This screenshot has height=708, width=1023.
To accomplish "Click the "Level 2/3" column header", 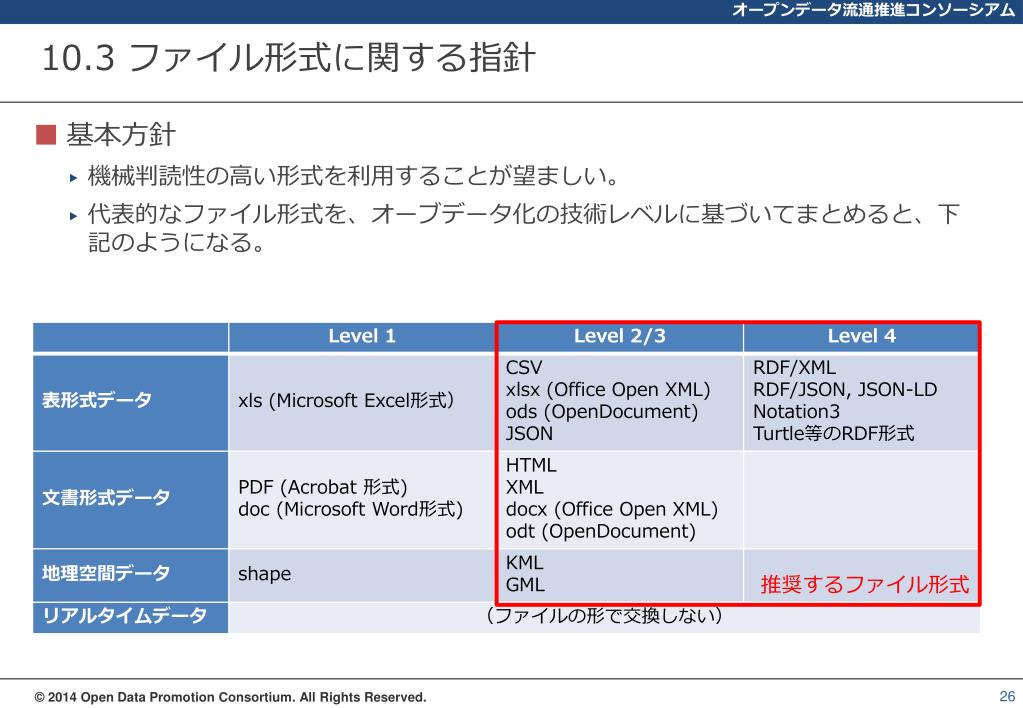I will point(619,336).
